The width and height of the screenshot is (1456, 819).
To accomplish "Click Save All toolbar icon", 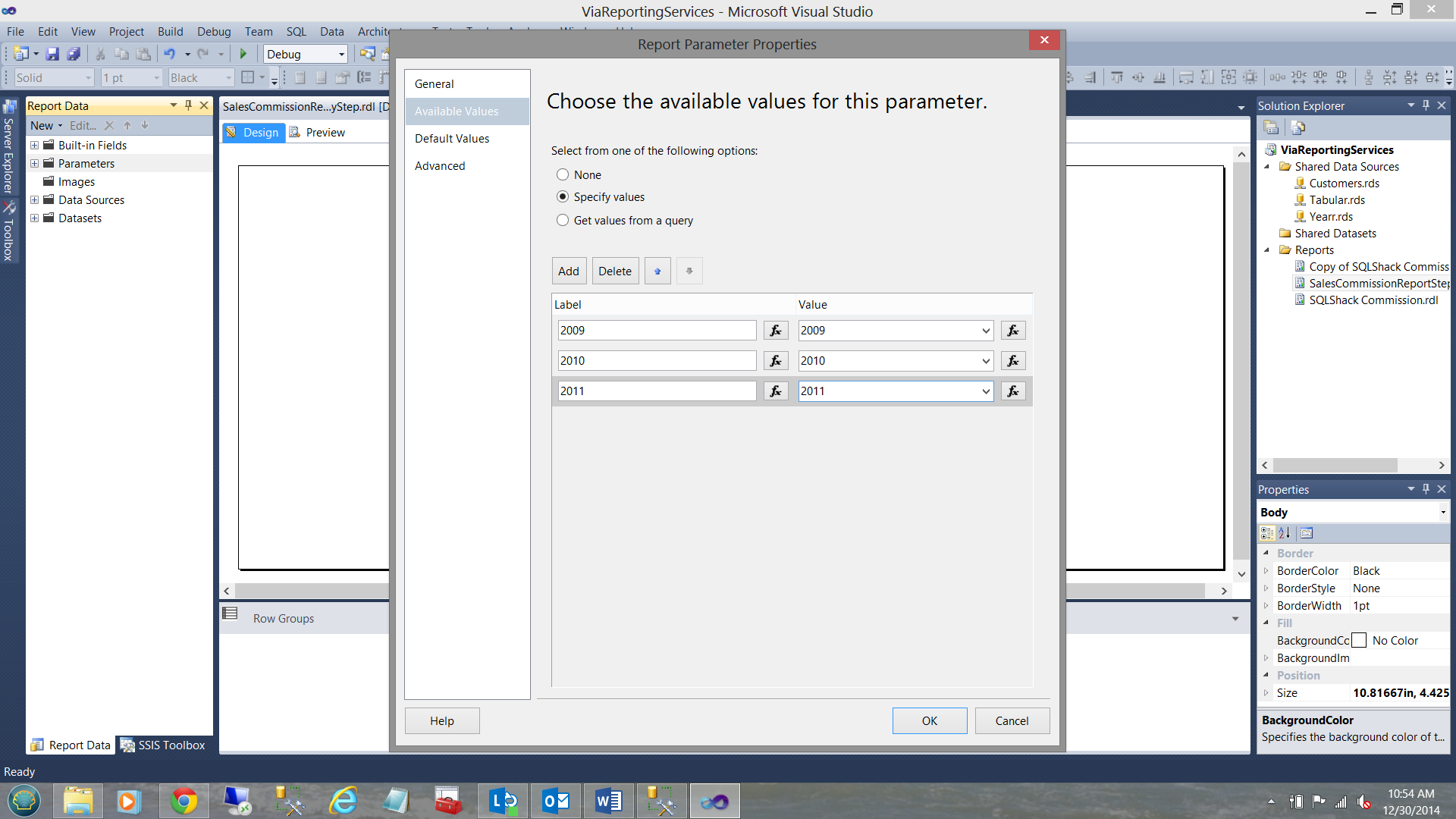I will tap(74, 54).
